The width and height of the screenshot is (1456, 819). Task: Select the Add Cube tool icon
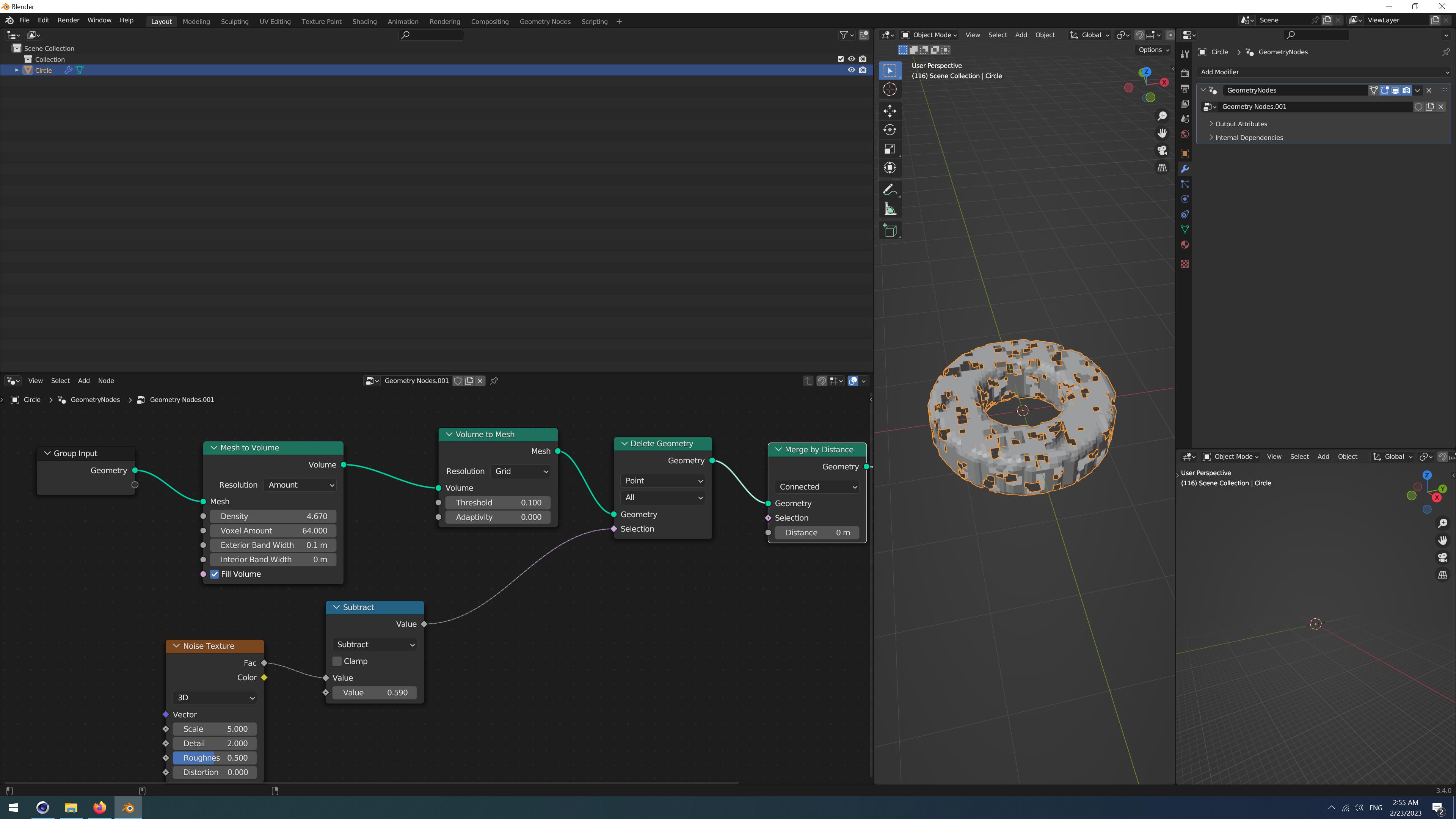pyautogui.click(x=890, y=231)
